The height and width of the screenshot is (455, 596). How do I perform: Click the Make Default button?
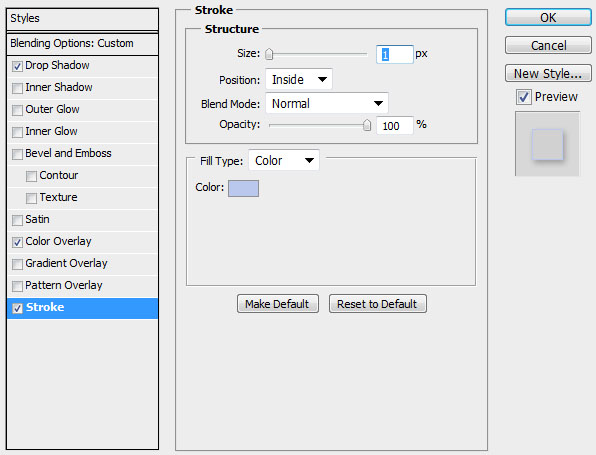point(278,304)
